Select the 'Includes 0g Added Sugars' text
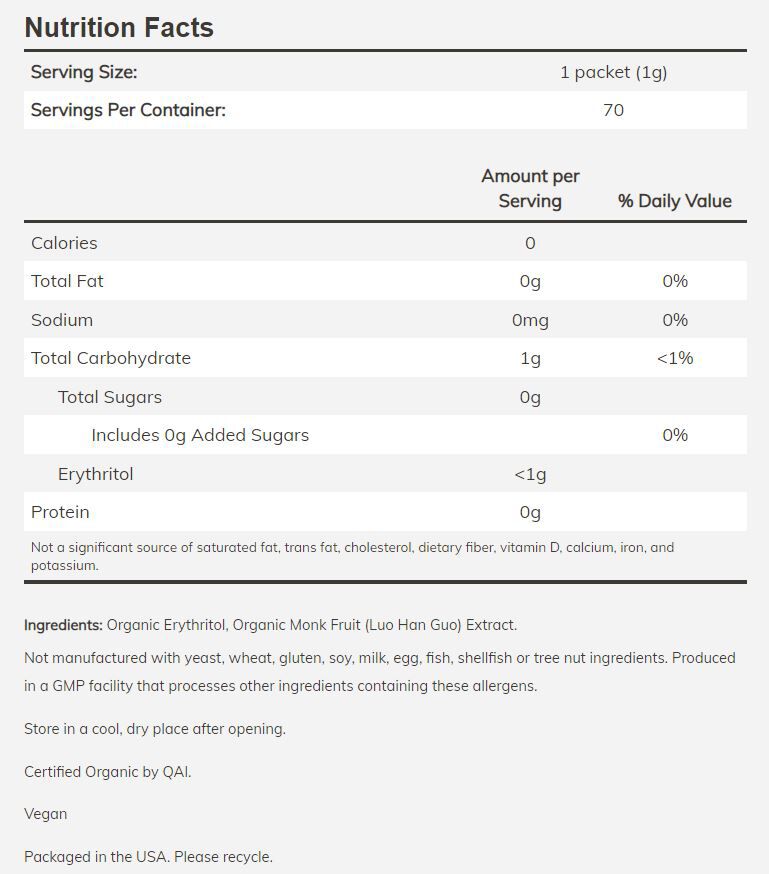Viewport: 769px width, 874px height. (200, 435)
